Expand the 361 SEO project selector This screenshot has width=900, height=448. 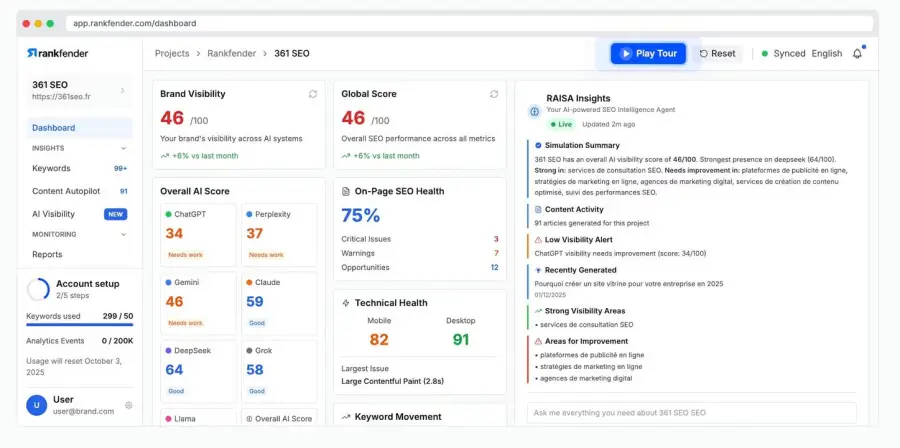(x=79, y=91)
